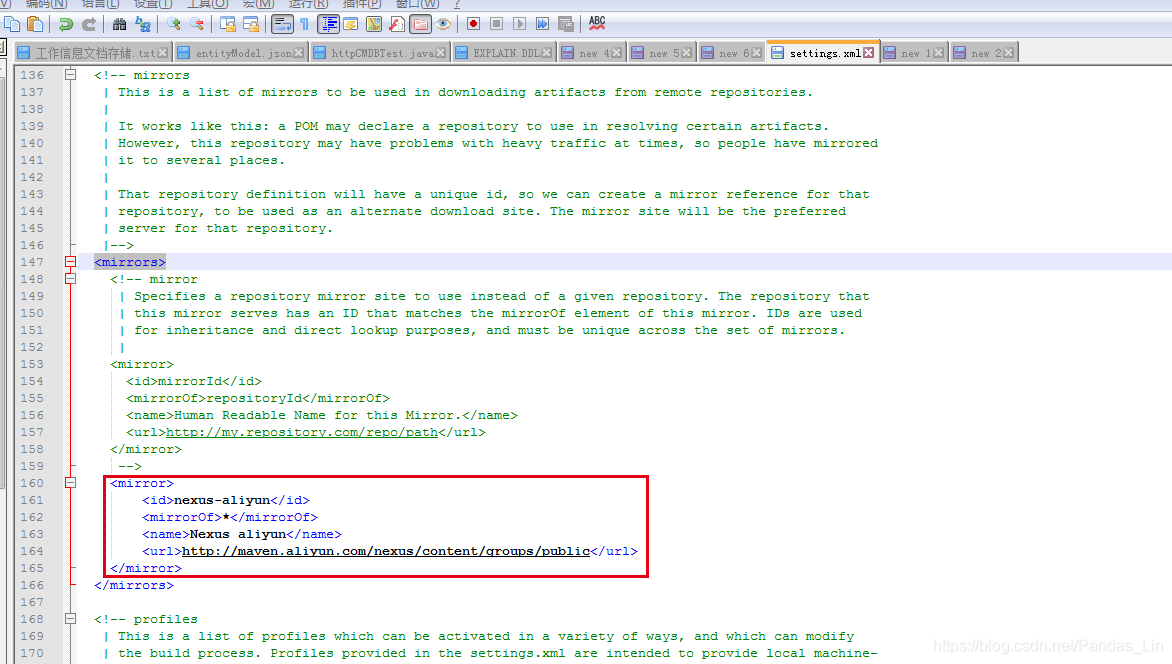The image size is (1172, 664).
Task: Collapse the comment fold at line 136
Action: click(x=70, y=75)
